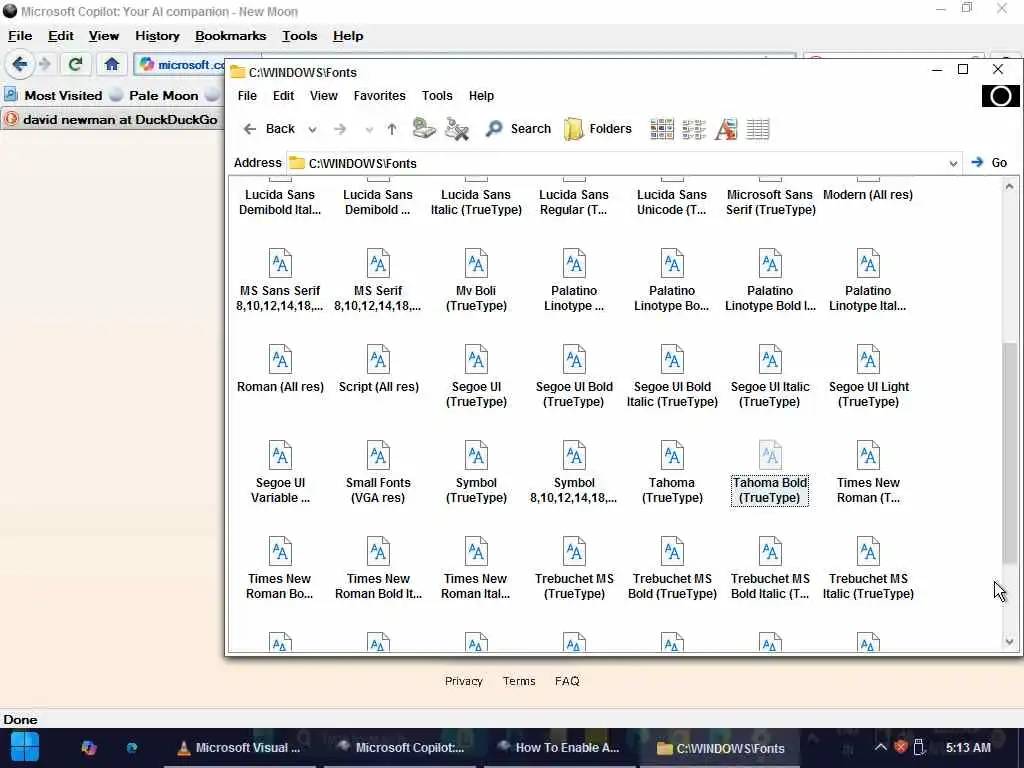Select Trebuchet MS Bold (TrueType) font
Screen dimensions: 1024x768
tap(672, 568)
